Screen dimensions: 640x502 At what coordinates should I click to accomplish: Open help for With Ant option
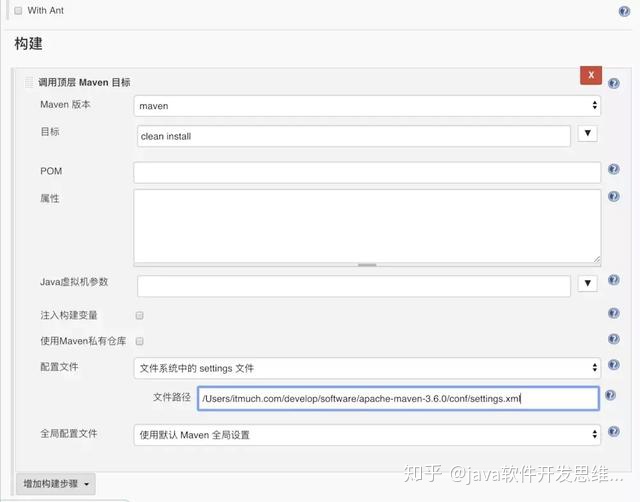point(624,11)
